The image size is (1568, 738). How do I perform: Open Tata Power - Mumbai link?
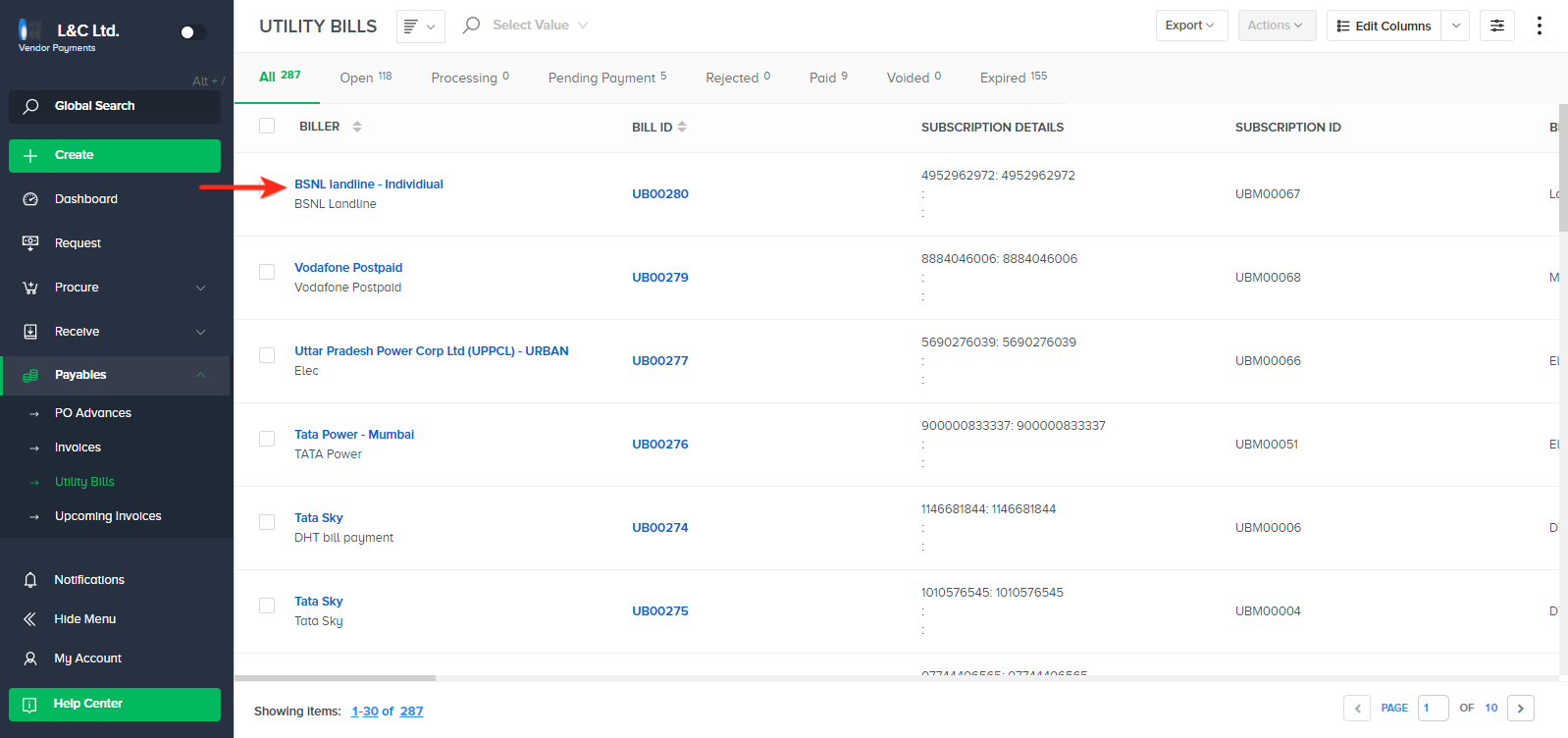point(354,435)
